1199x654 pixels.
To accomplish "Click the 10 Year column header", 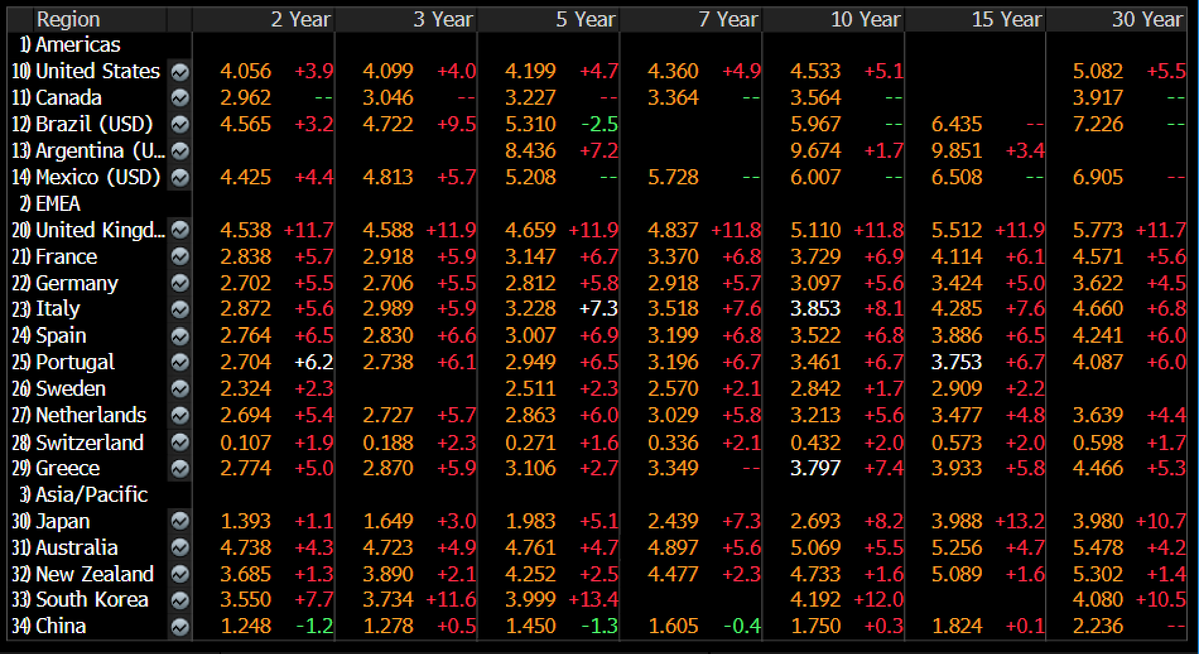I will point(866,20).
